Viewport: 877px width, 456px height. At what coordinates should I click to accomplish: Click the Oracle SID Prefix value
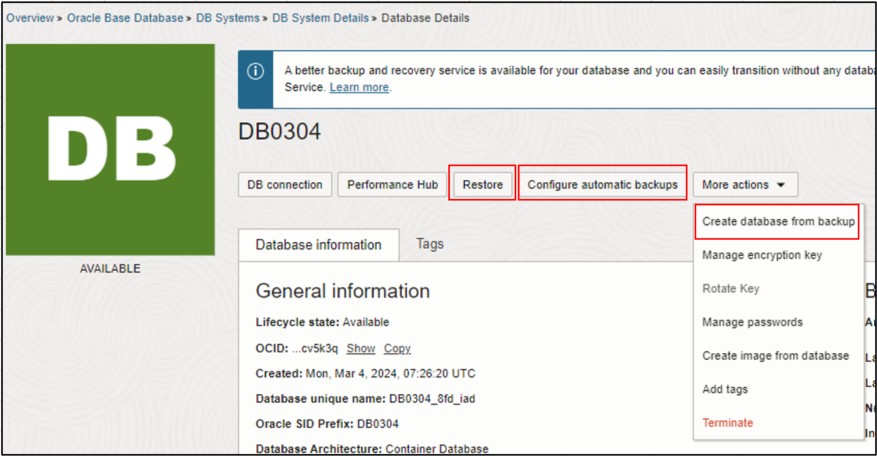click(378, 424)
